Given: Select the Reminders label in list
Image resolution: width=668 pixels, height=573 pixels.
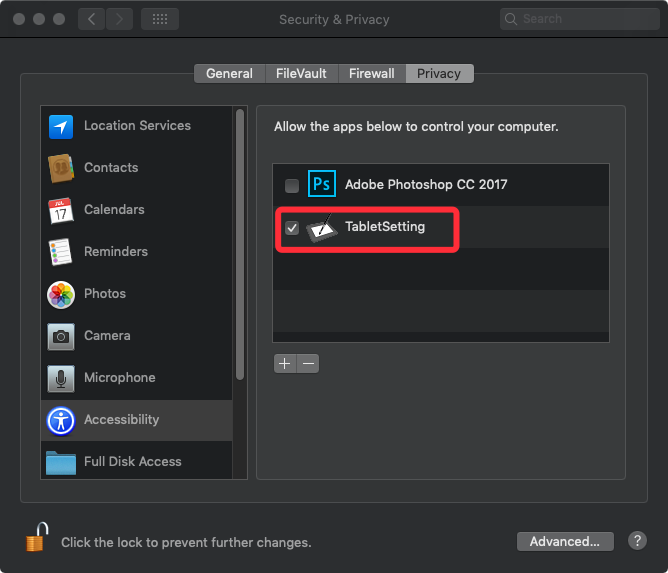Looking at the screenshot, I should tap(116, 251).
